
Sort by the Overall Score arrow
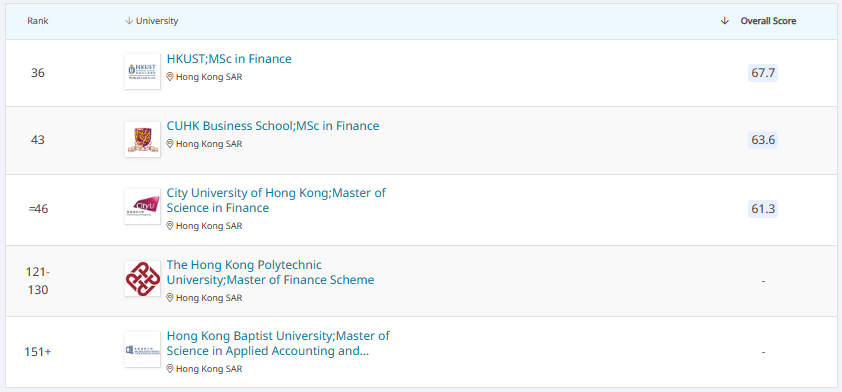[x=725, y=21]
